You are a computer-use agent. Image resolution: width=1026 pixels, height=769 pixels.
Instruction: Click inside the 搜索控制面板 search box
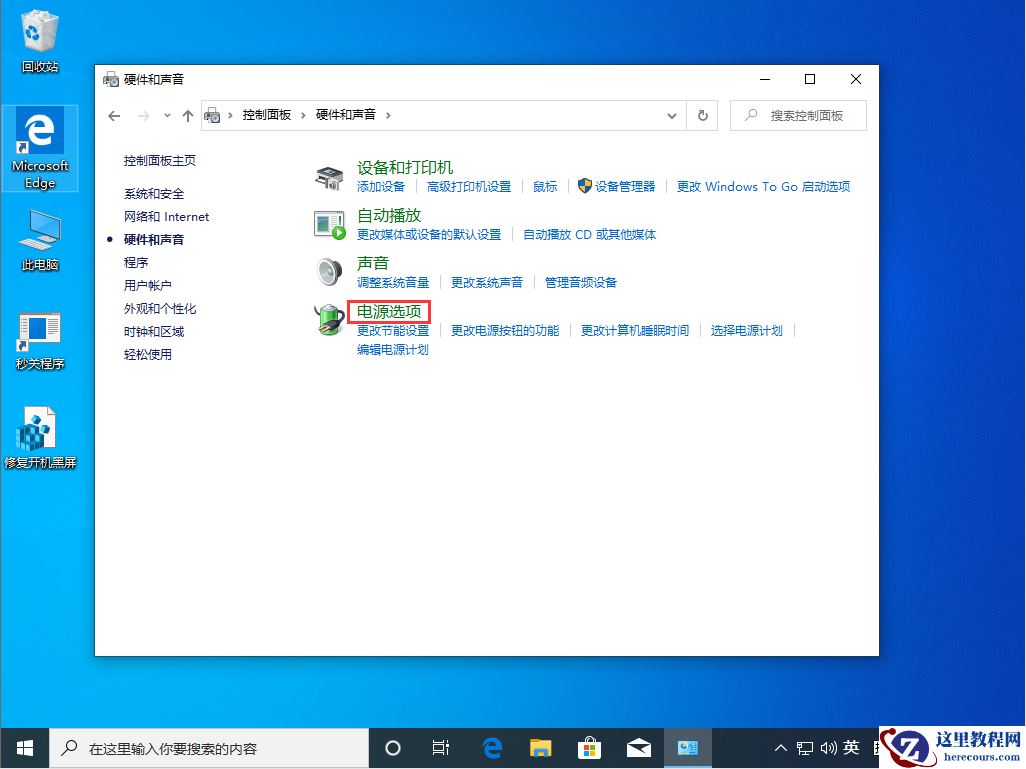(800, 115)
